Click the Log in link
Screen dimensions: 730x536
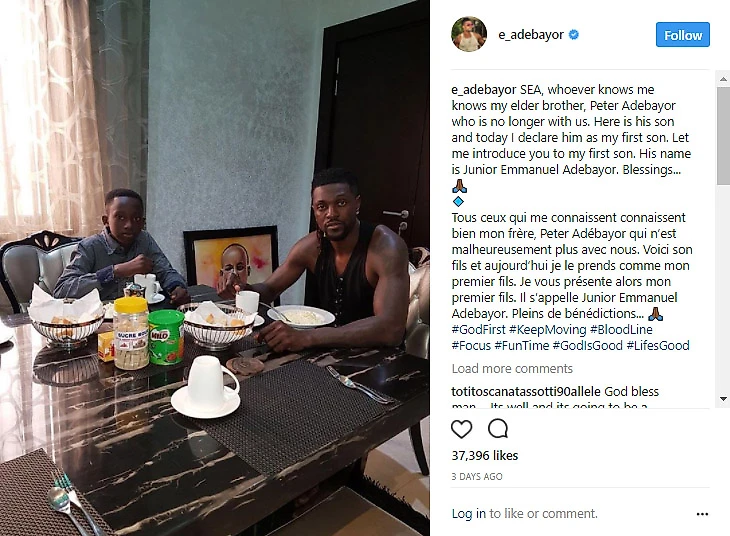point(468,514)
